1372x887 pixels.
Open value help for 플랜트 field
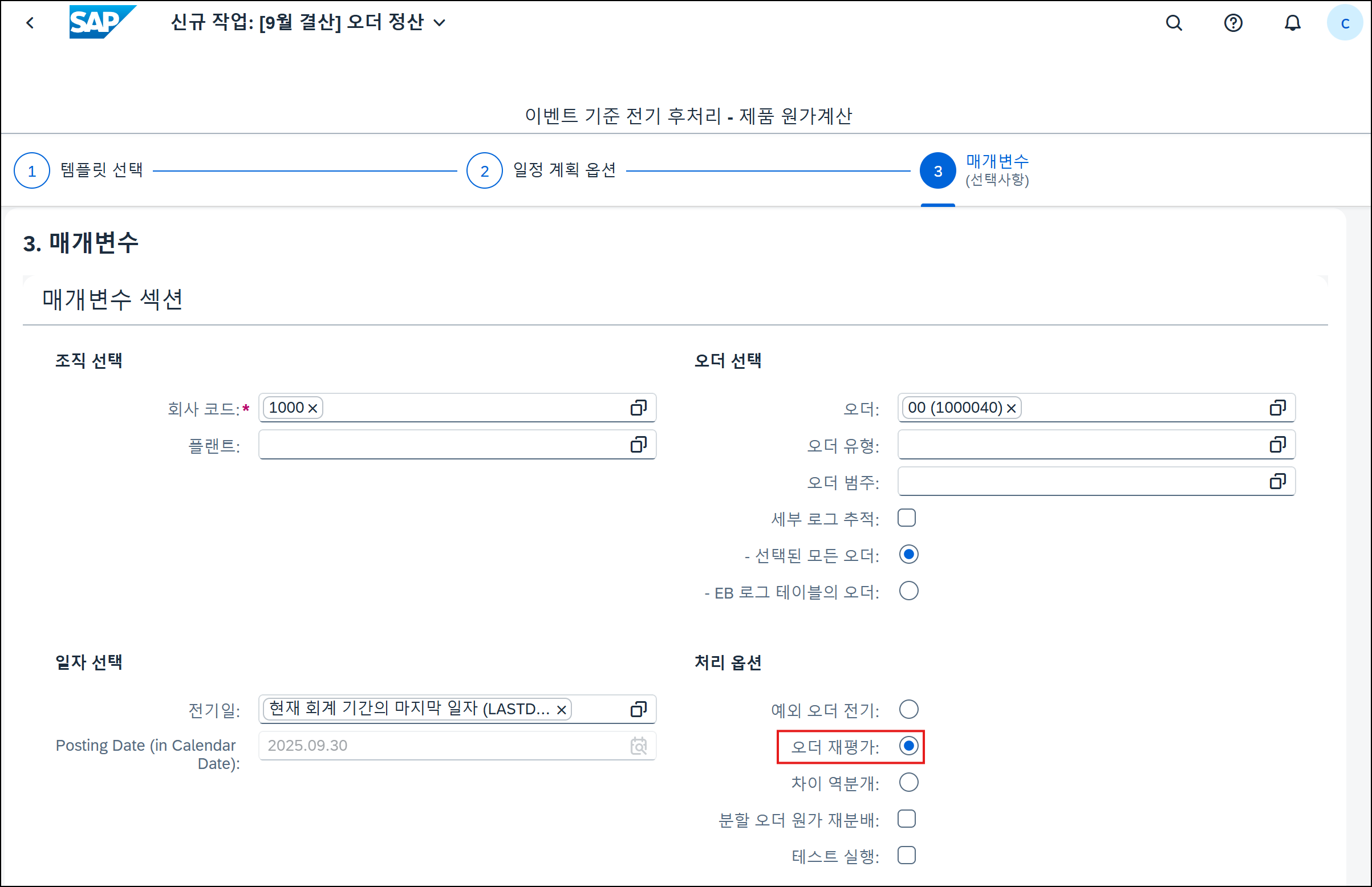pos(638,445)
